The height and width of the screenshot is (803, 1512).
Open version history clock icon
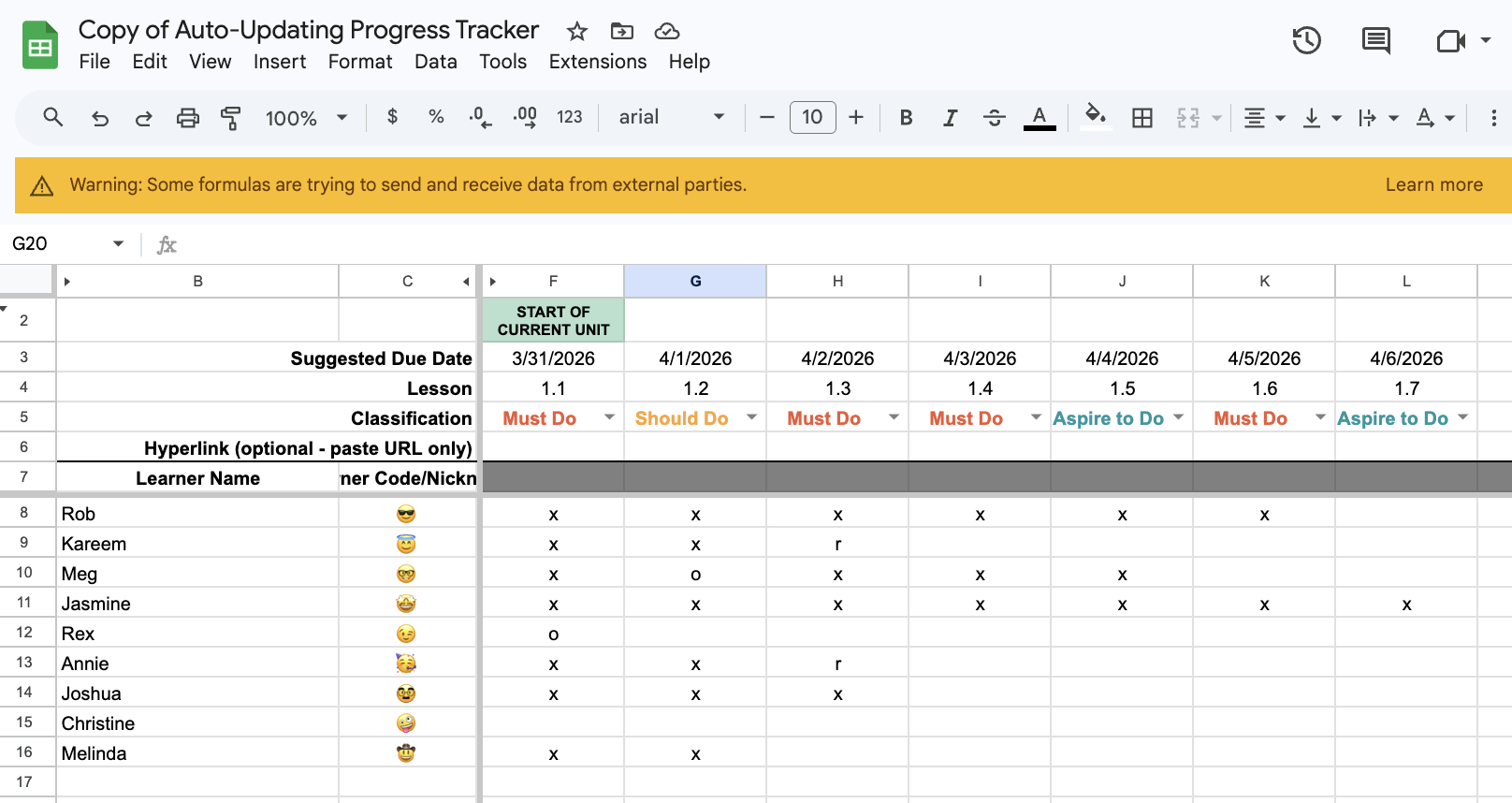(x=1306, y=40)
